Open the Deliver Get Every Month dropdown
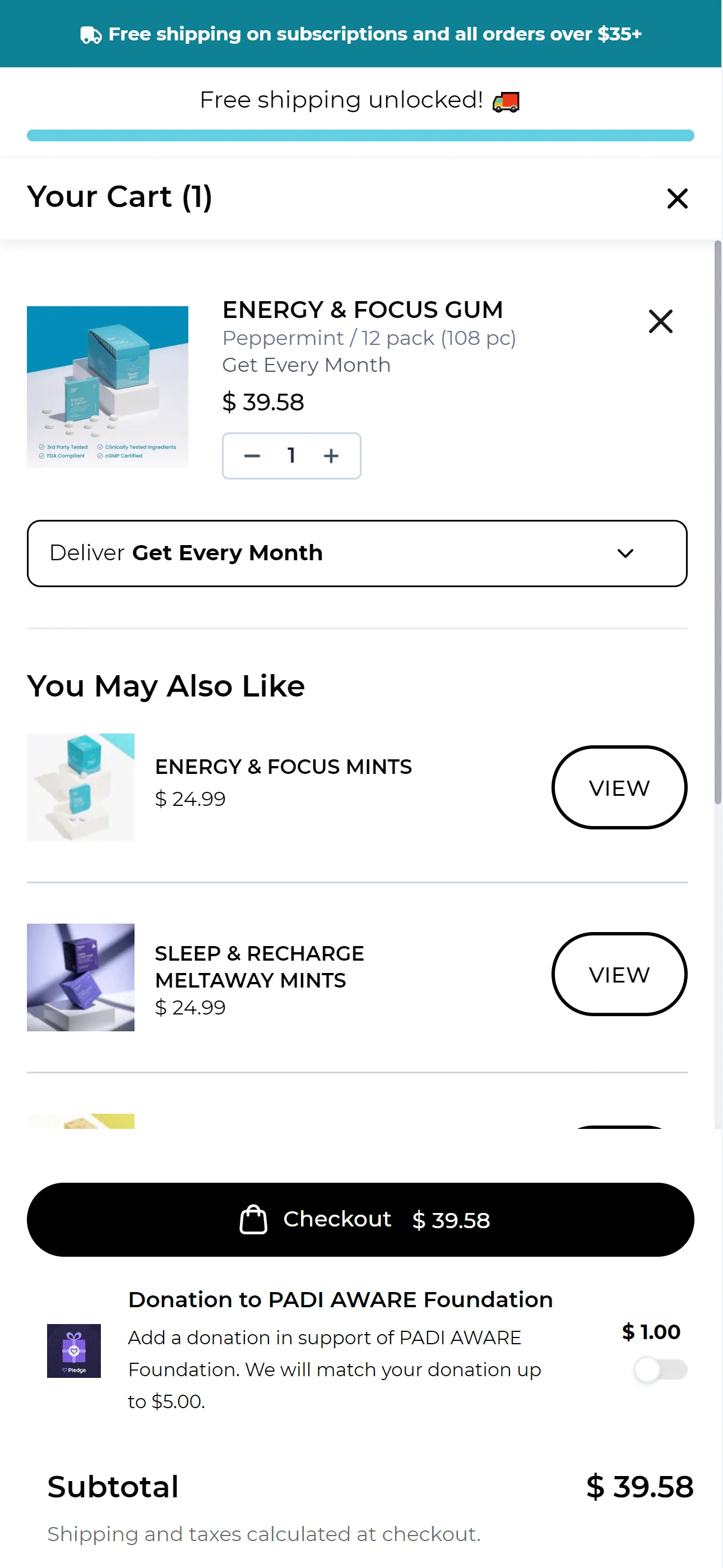Screen dimensions: 723x1568 tap(357, 554)
